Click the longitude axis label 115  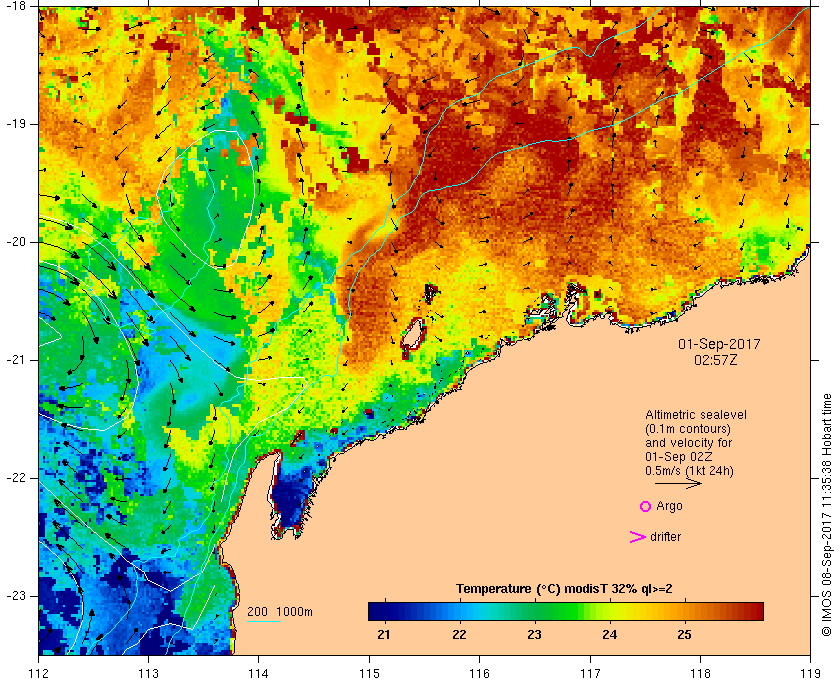click(x=369, y=672)
